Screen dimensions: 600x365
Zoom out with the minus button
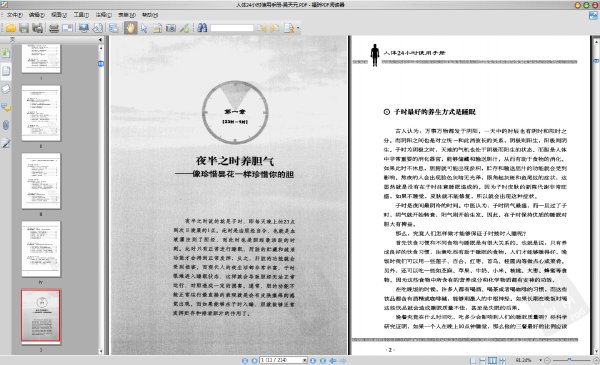(x=547, y=360)
